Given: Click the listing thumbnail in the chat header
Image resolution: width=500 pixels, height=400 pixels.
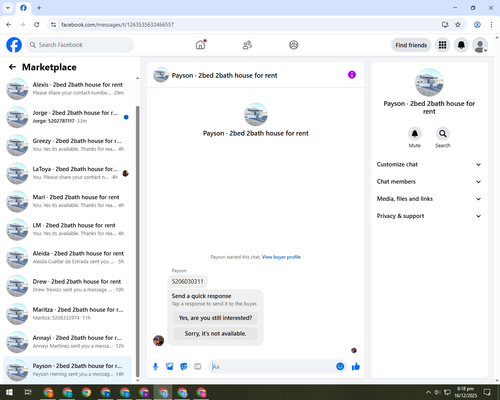Looking at the screenshot, I should click(x=161, y=75).
